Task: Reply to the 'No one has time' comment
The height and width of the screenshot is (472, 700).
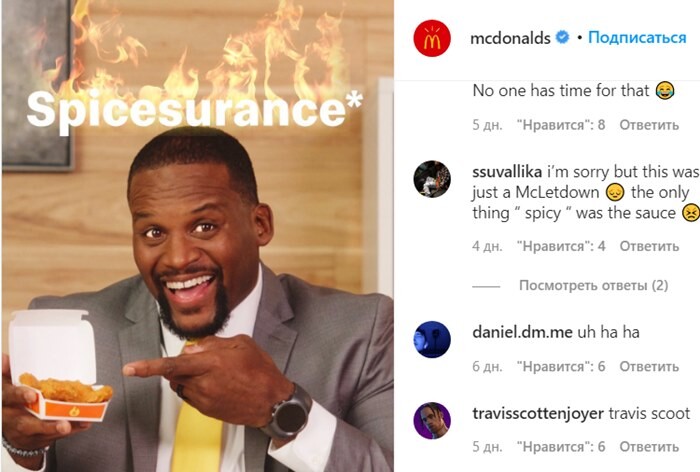Action: click(649, 125)
